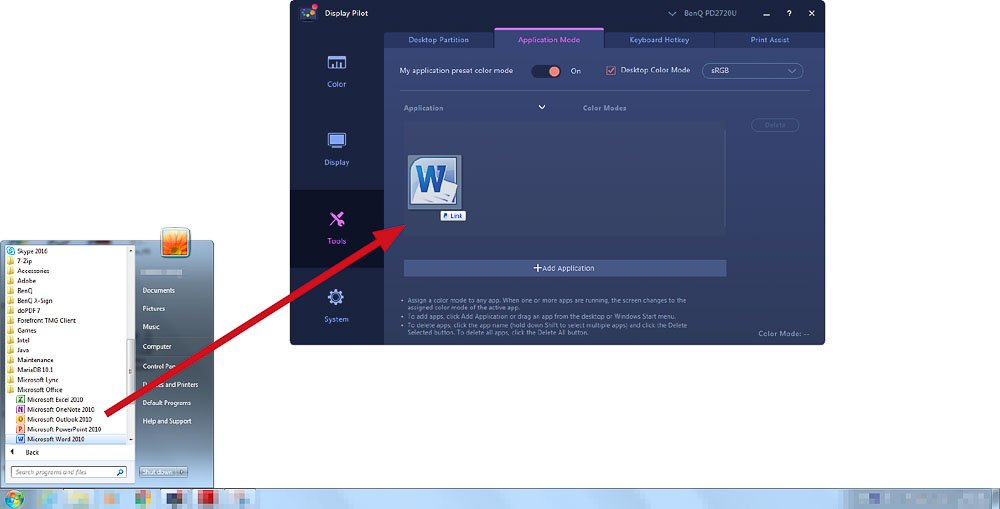
Task: Expand the Adobe folder
Action: coord(21,281)
